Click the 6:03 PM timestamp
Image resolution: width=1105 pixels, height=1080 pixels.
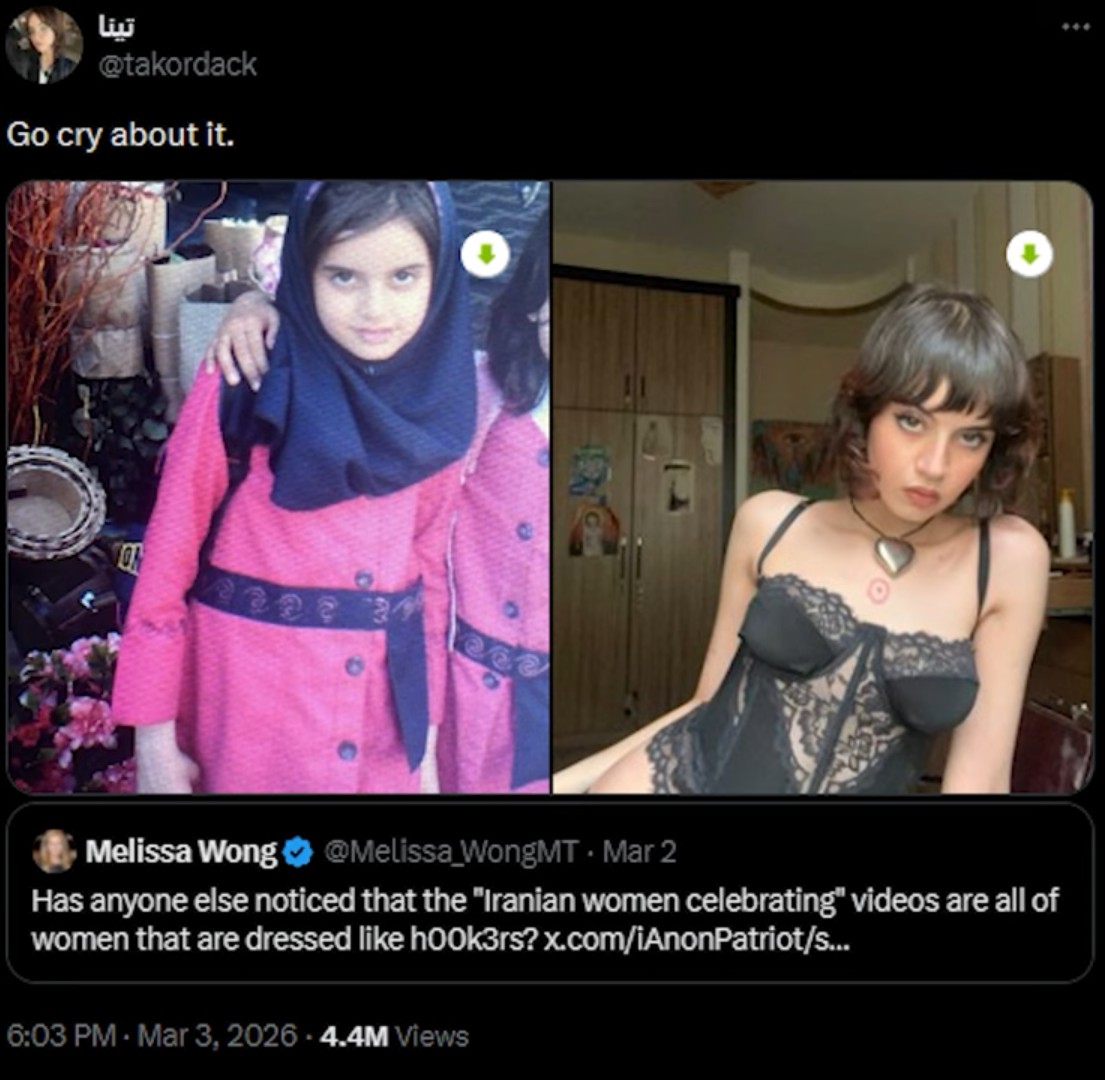(61, 1036)
